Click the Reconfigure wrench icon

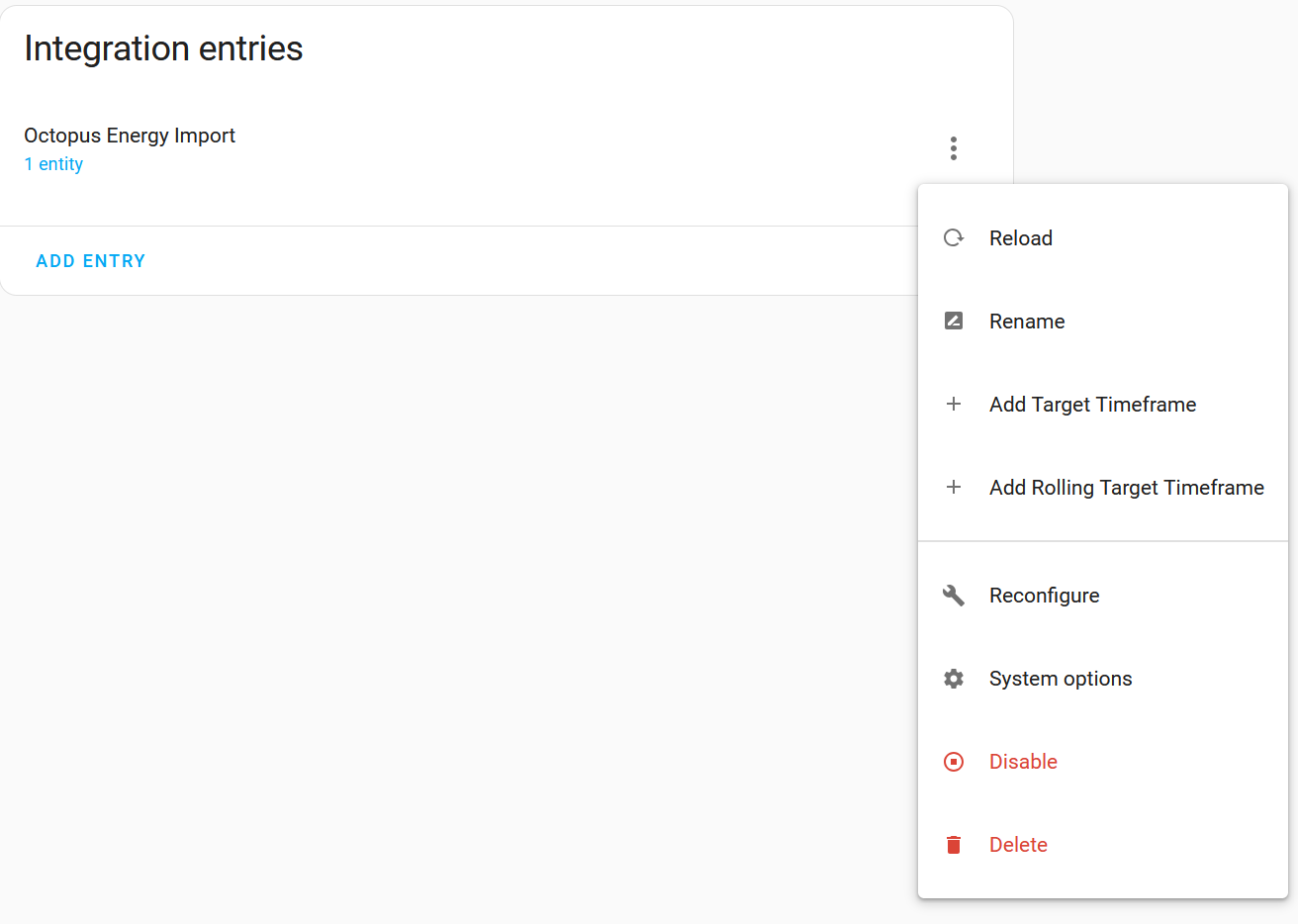tap(954, 596)
